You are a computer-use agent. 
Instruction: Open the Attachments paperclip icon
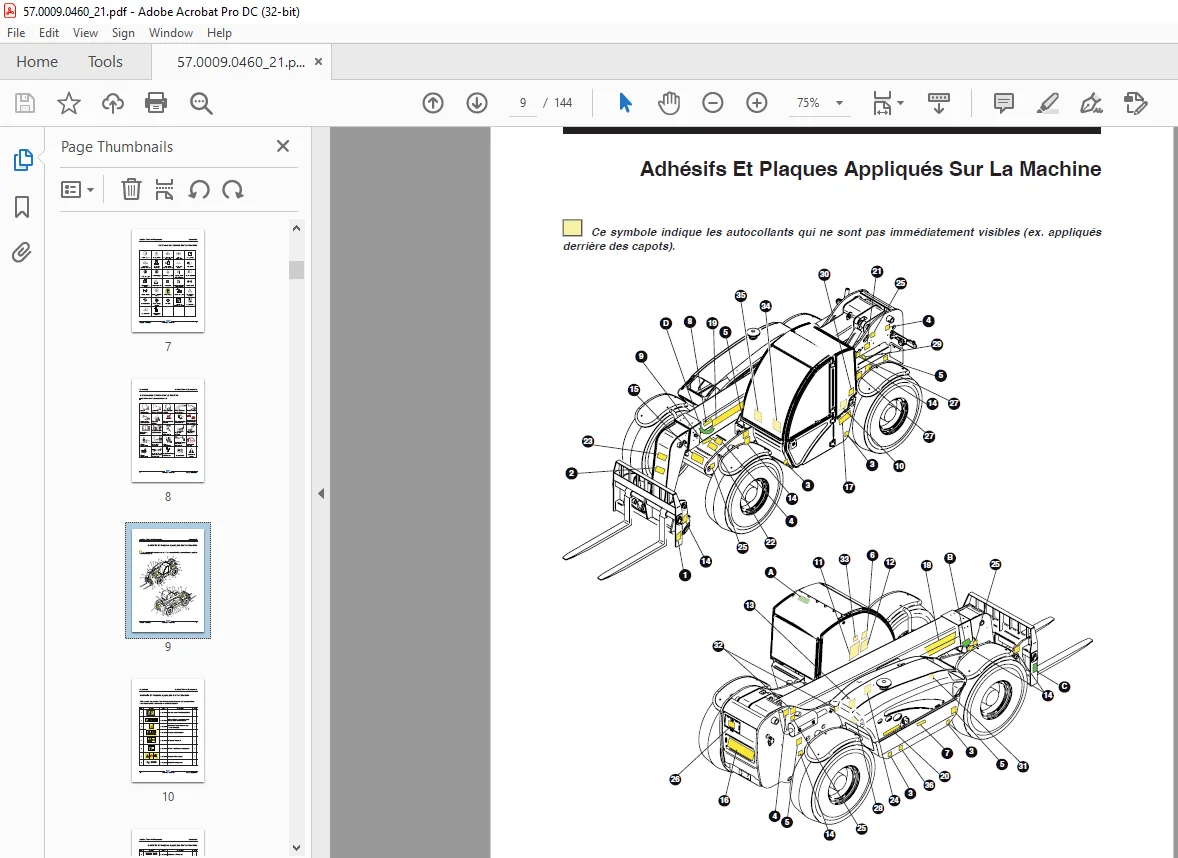click(x=22, y=252)
